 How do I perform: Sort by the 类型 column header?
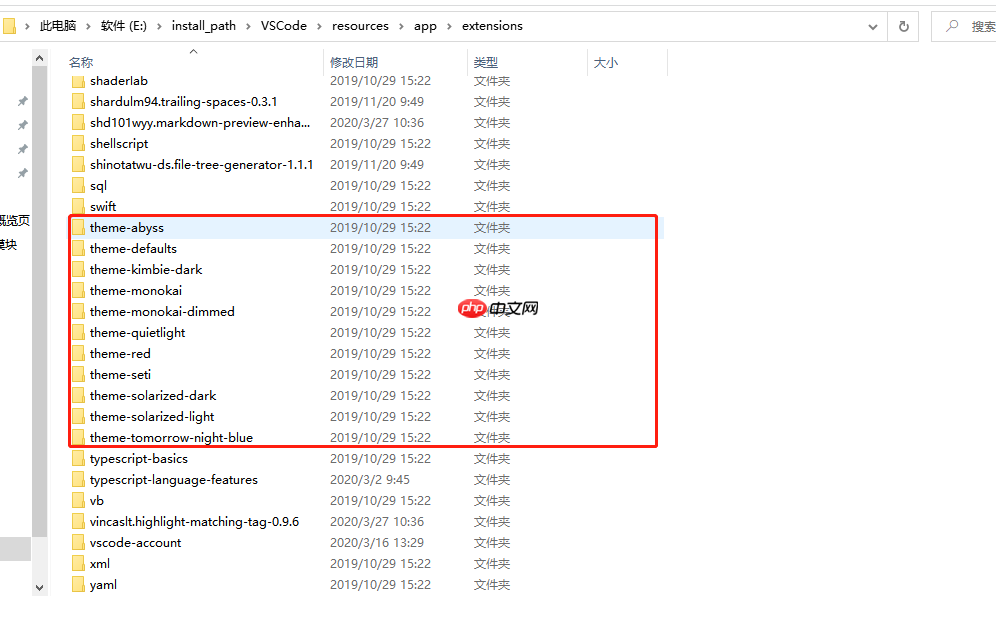pyautogui.click(x=485, y=62)
